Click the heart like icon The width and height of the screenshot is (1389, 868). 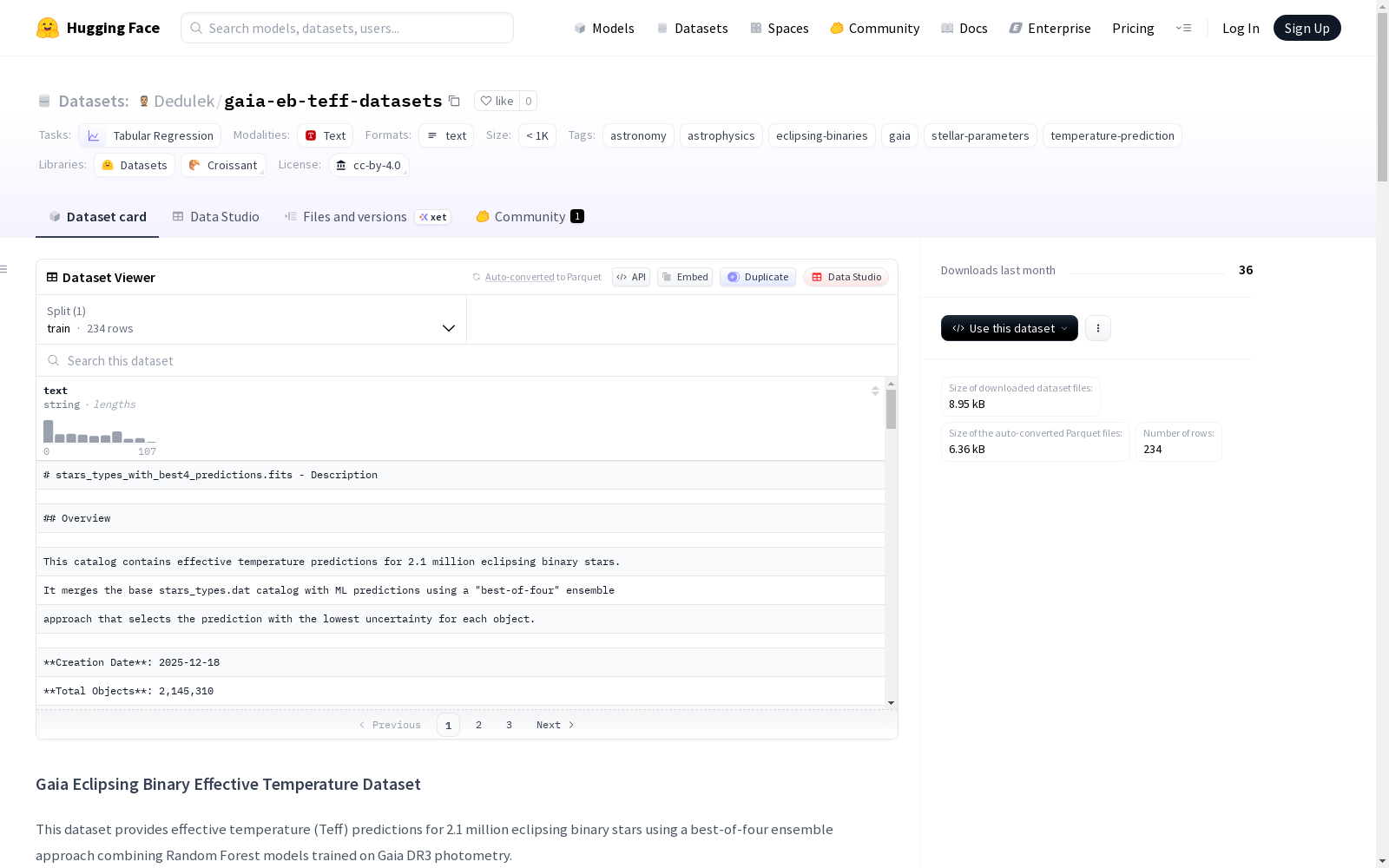(x=486, y=101)
